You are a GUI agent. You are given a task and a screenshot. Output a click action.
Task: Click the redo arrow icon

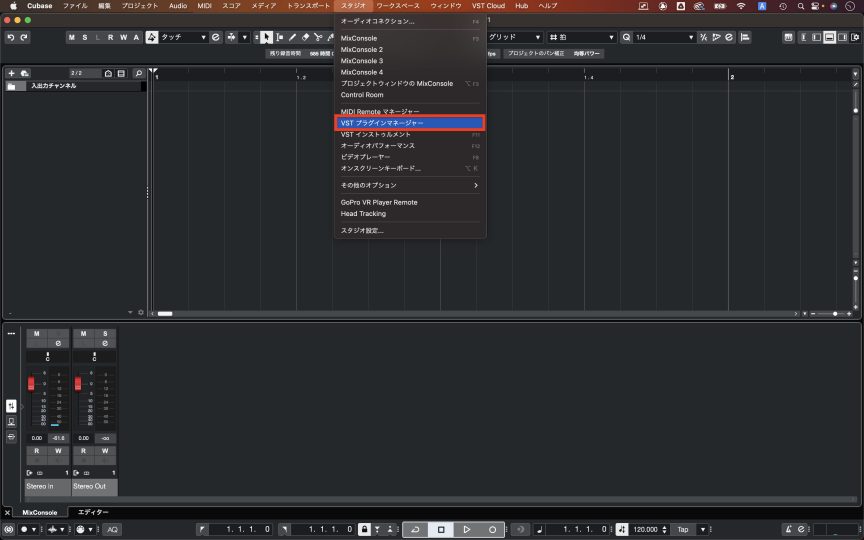click(24, 37)
